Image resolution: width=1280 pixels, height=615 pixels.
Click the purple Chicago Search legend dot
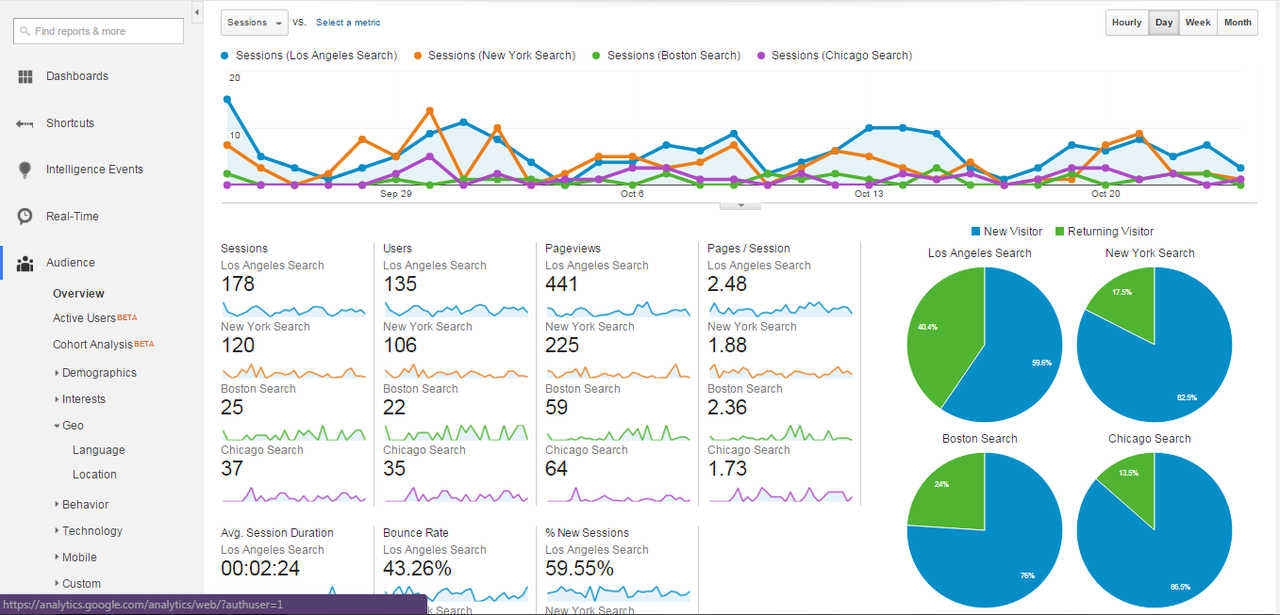(x=761, y=56)
